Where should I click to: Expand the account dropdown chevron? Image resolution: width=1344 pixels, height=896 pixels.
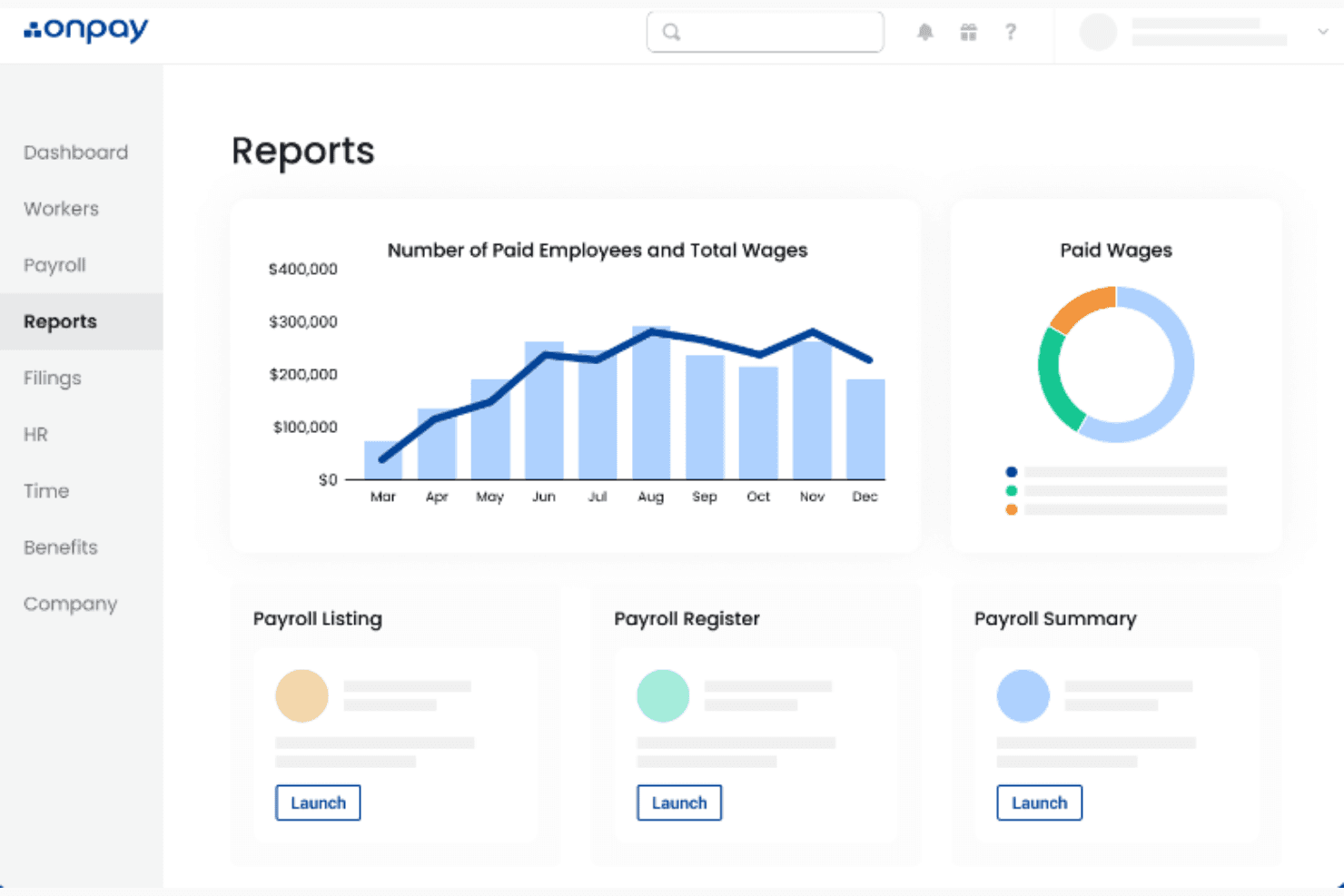[x=1323, y=32]
